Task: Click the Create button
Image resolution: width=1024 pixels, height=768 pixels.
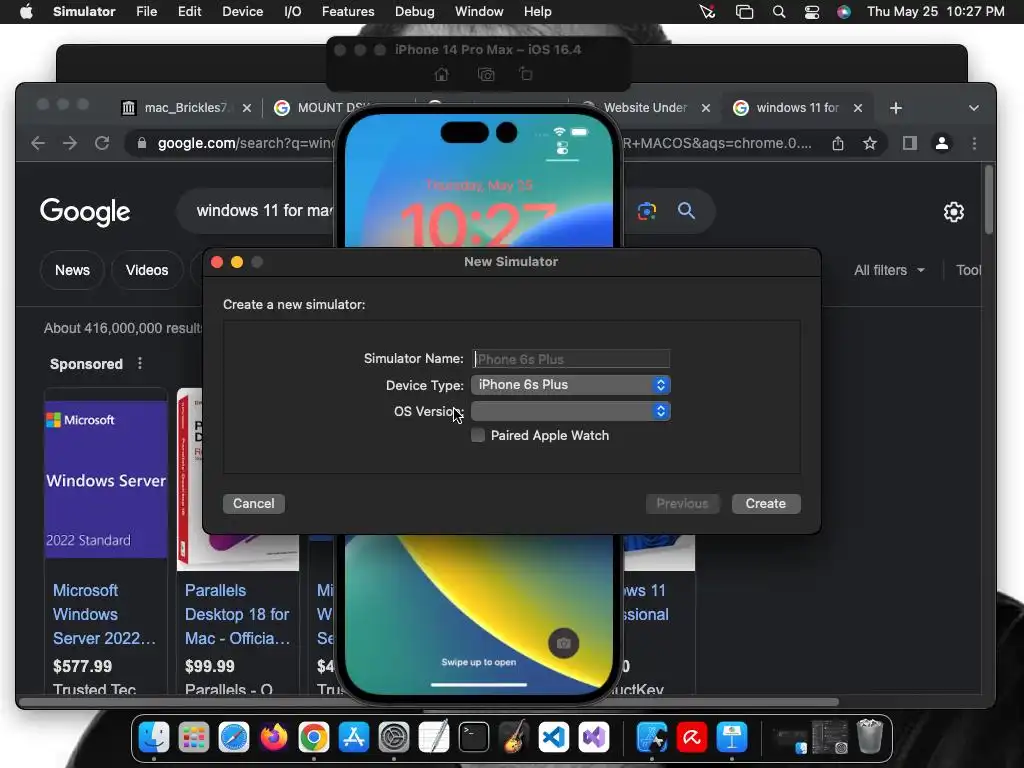Action: click(765, 504)
